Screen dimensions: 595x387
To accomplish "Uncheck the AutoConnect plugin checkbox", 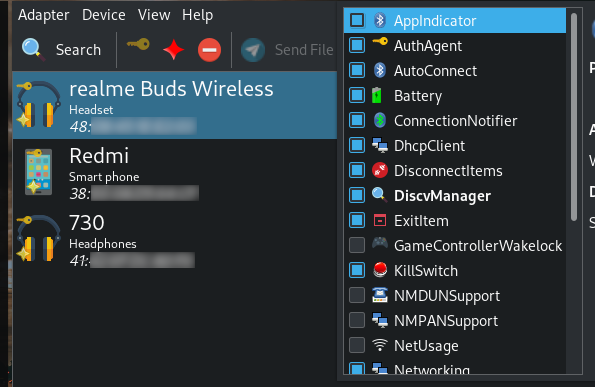I will click(x=357, y=70).
